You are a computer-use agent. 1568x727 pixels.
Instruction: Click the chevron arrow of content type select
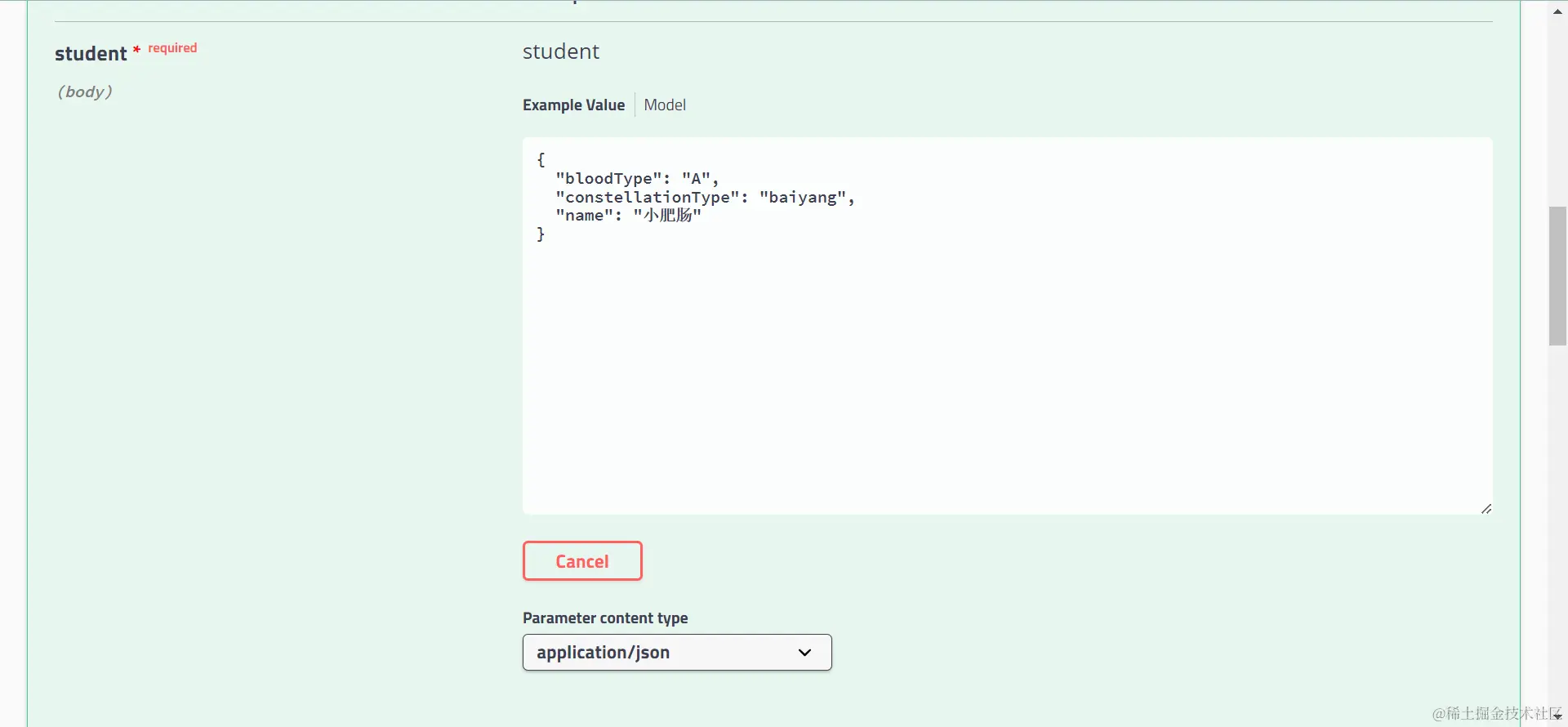coord(804,652)
